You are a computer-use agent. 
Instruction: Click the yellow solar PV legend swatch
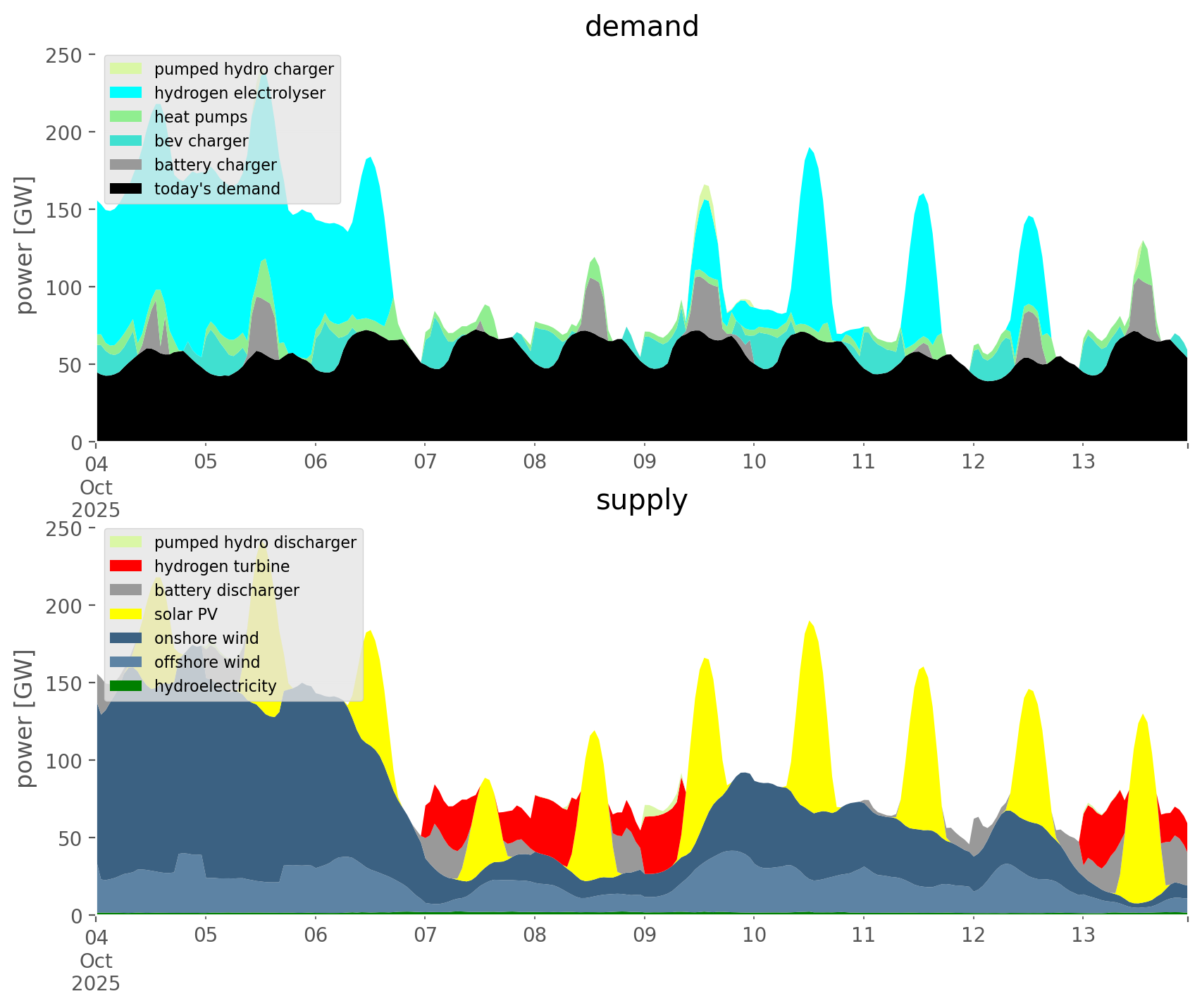pyautogui.click(x=127, y=614)
